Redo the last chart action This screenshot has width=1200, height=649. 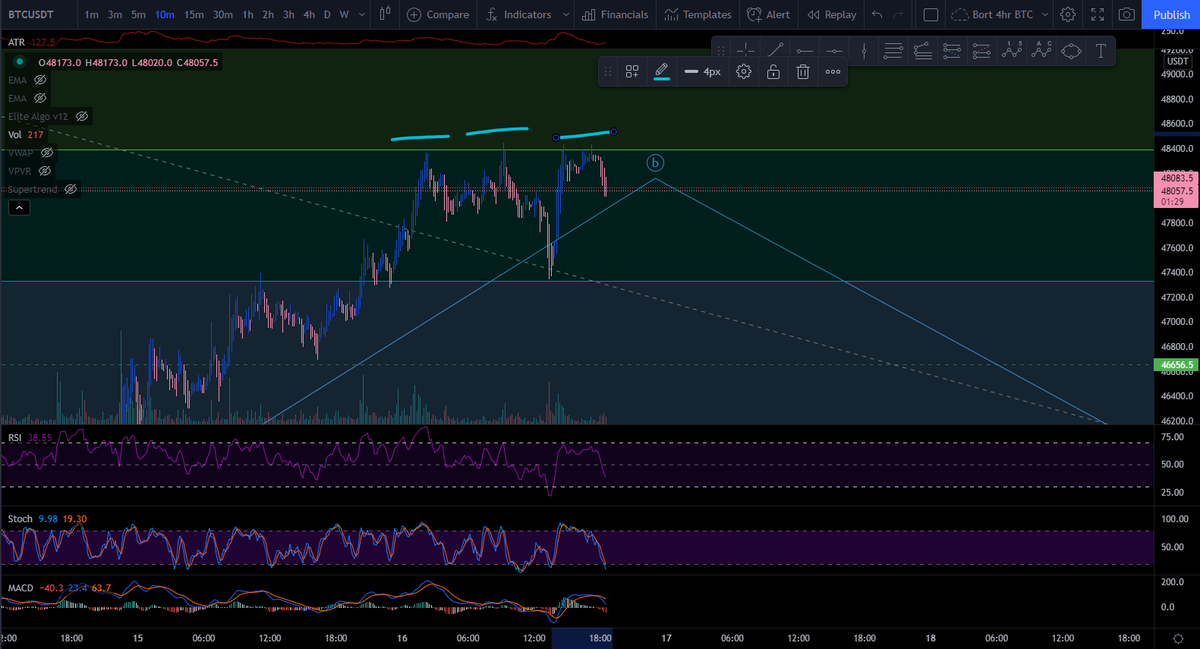[898, 14]
